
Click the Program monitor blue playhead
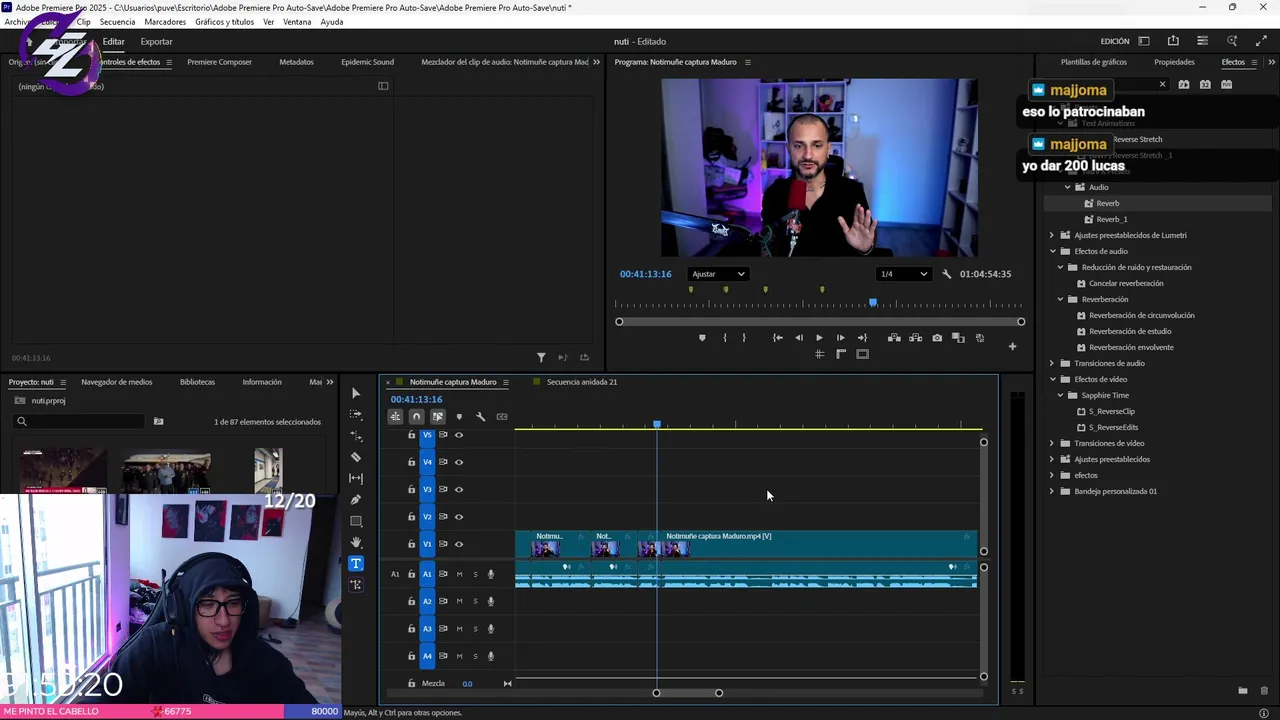pyautogui.click(x=873, y=302)
